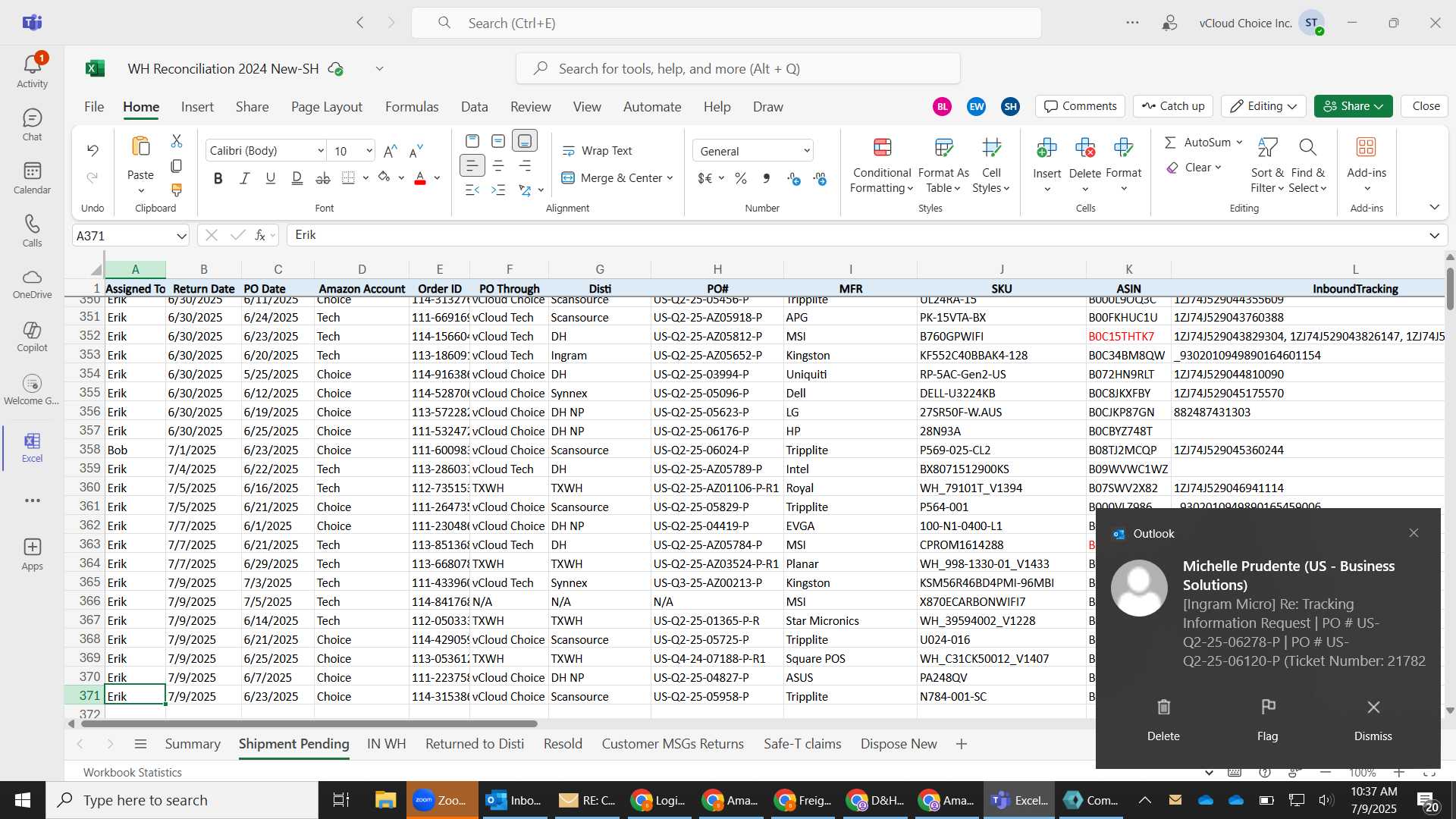Expand the Share button dropdown
The width and height of the screenshot is (1456, 819).
coord(1379,106)
